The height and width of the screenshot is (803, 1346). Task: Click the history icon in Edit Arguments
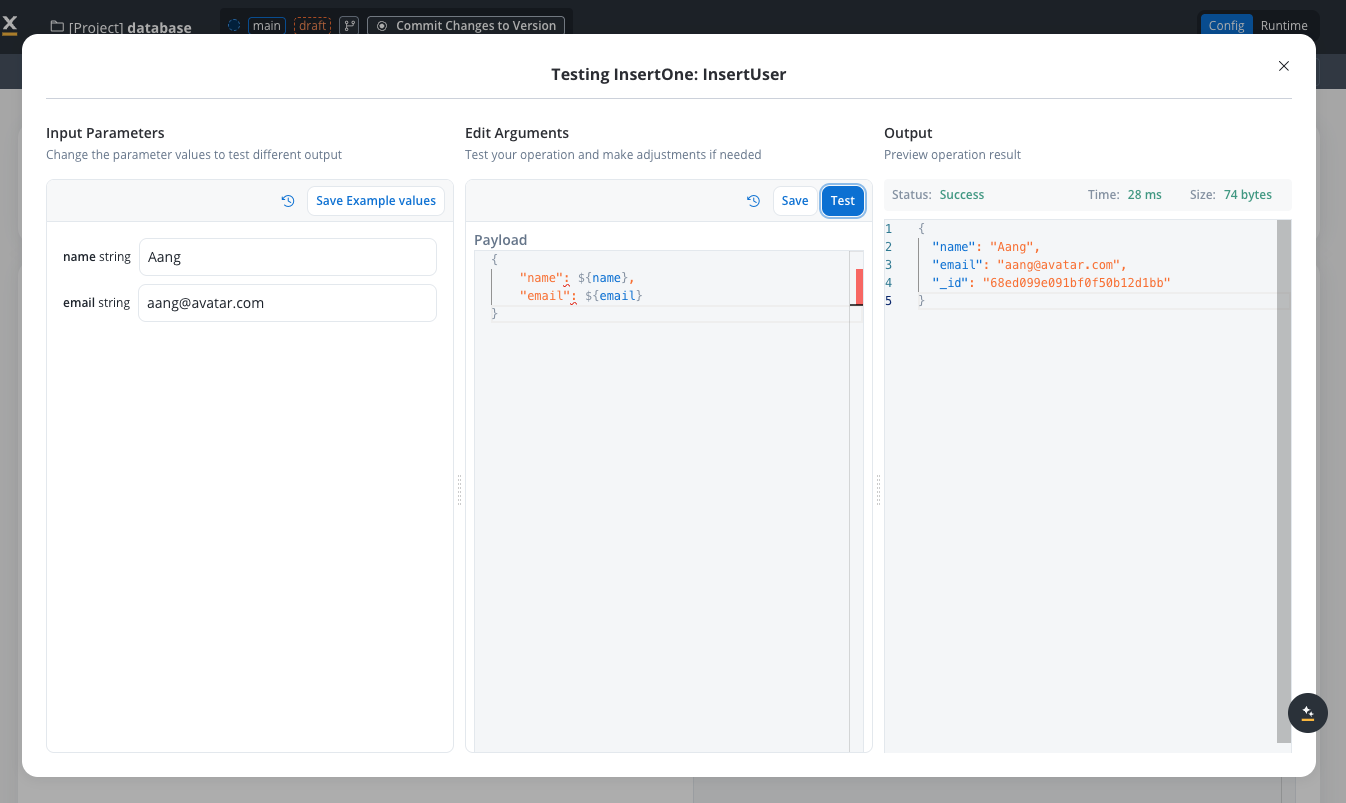pyautogui.click(x=754, y=201)
